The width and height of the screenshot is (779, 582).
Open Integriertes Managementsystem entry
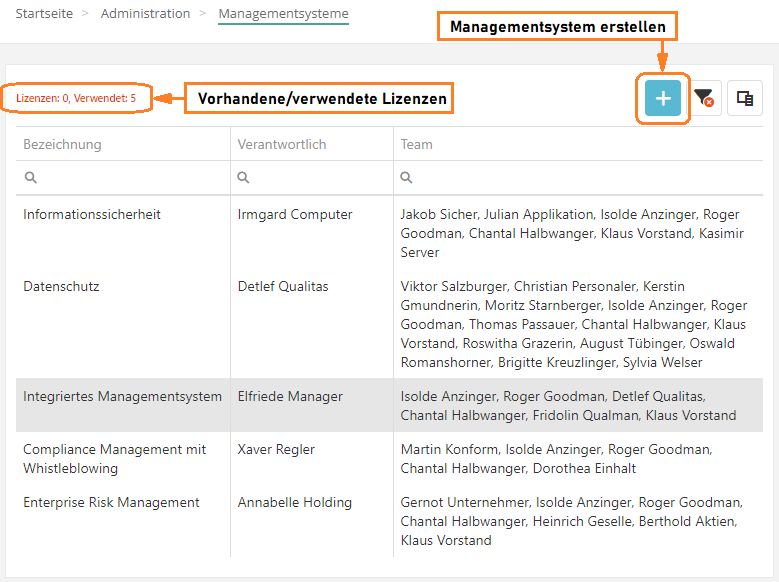tap(122, 396)
